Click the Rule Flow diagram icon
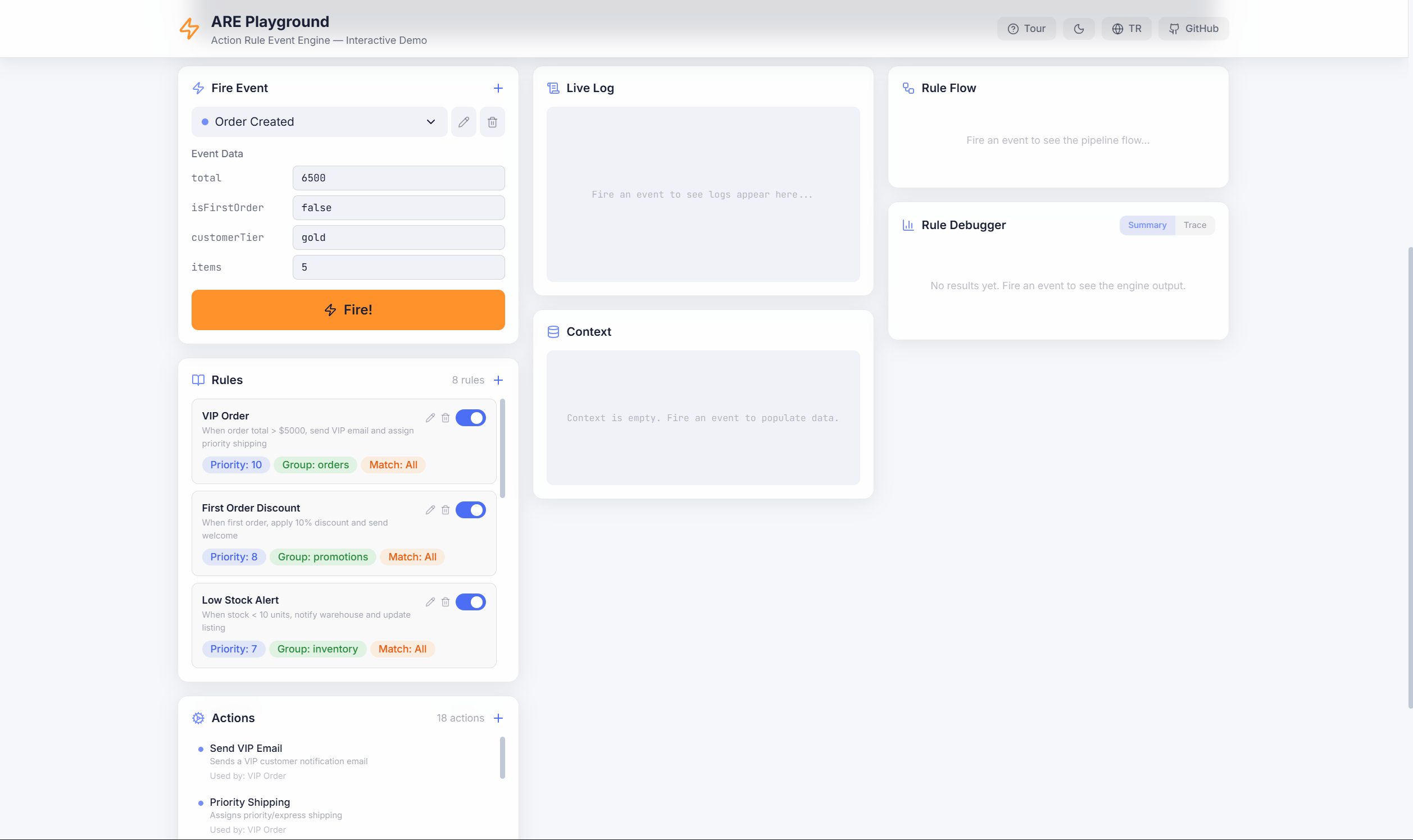Viewport: 1413px width, 840px height. tap(909, 88)
